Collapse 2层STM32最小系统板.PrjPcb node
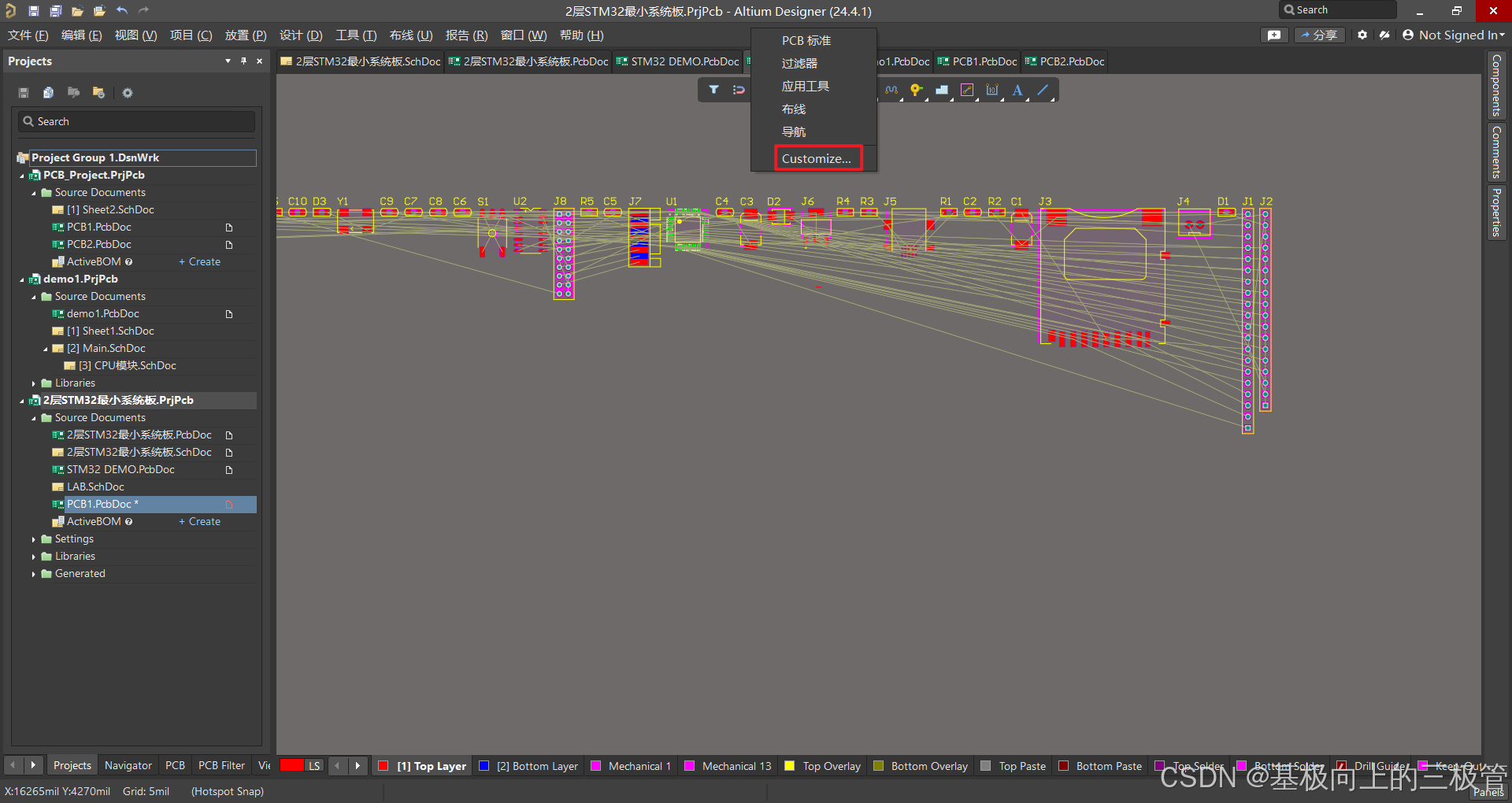 (22, 401)
